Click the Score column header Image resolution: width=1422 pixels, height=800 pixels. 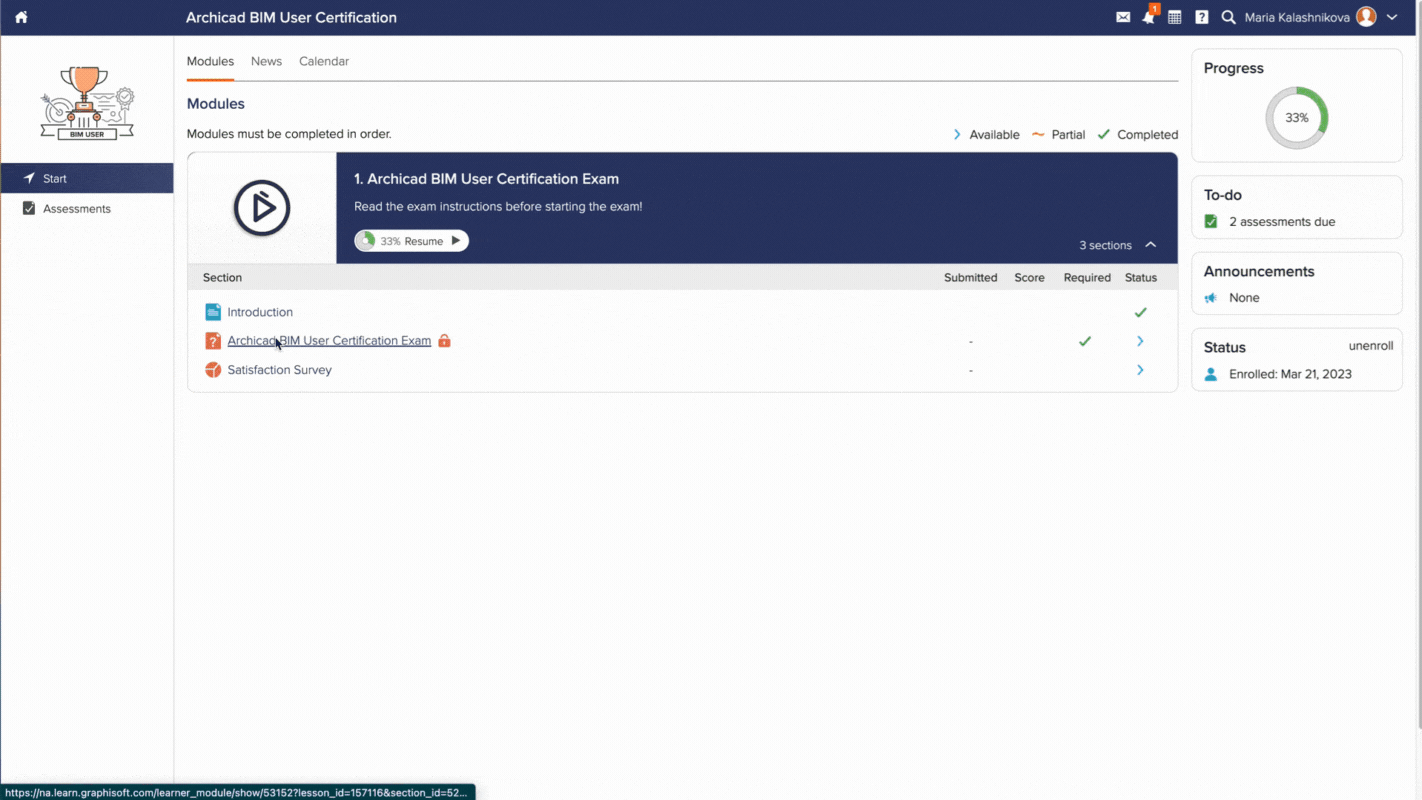click(1029, 278)
